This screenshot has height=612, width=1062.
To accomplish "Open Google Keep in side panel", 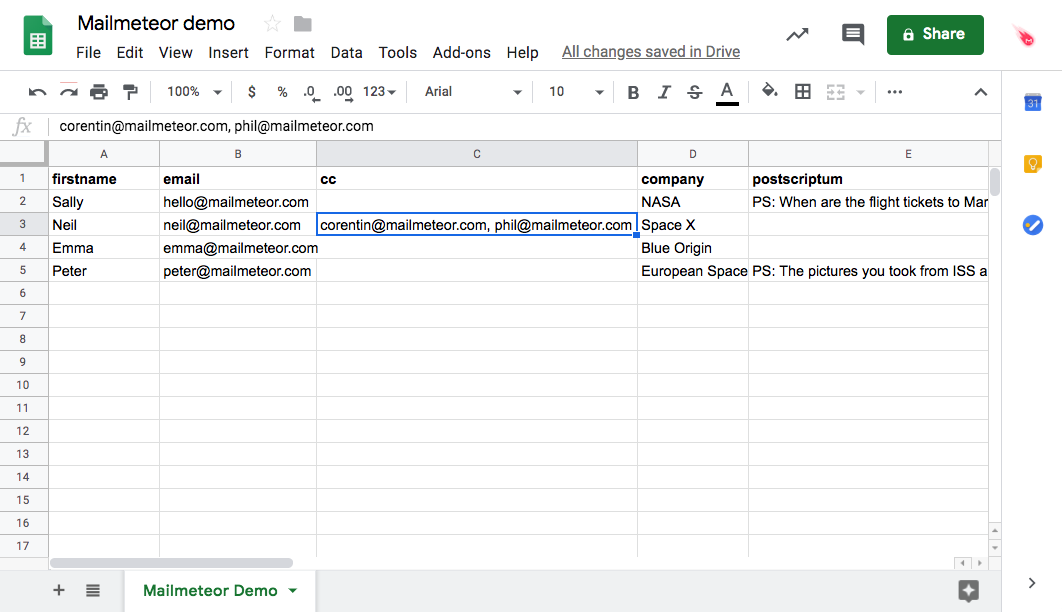I will click(x=1033, y=164).
